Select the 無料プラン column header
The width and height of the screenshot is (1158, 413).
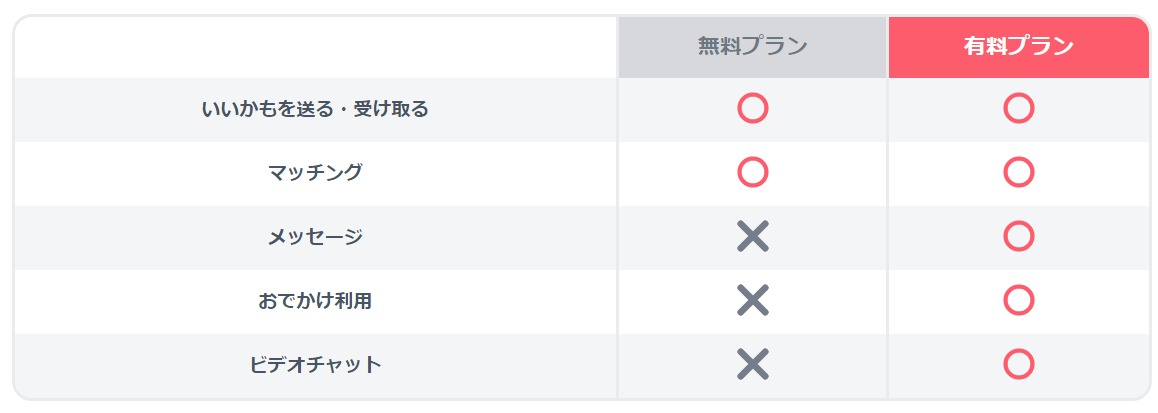[753, 47]
